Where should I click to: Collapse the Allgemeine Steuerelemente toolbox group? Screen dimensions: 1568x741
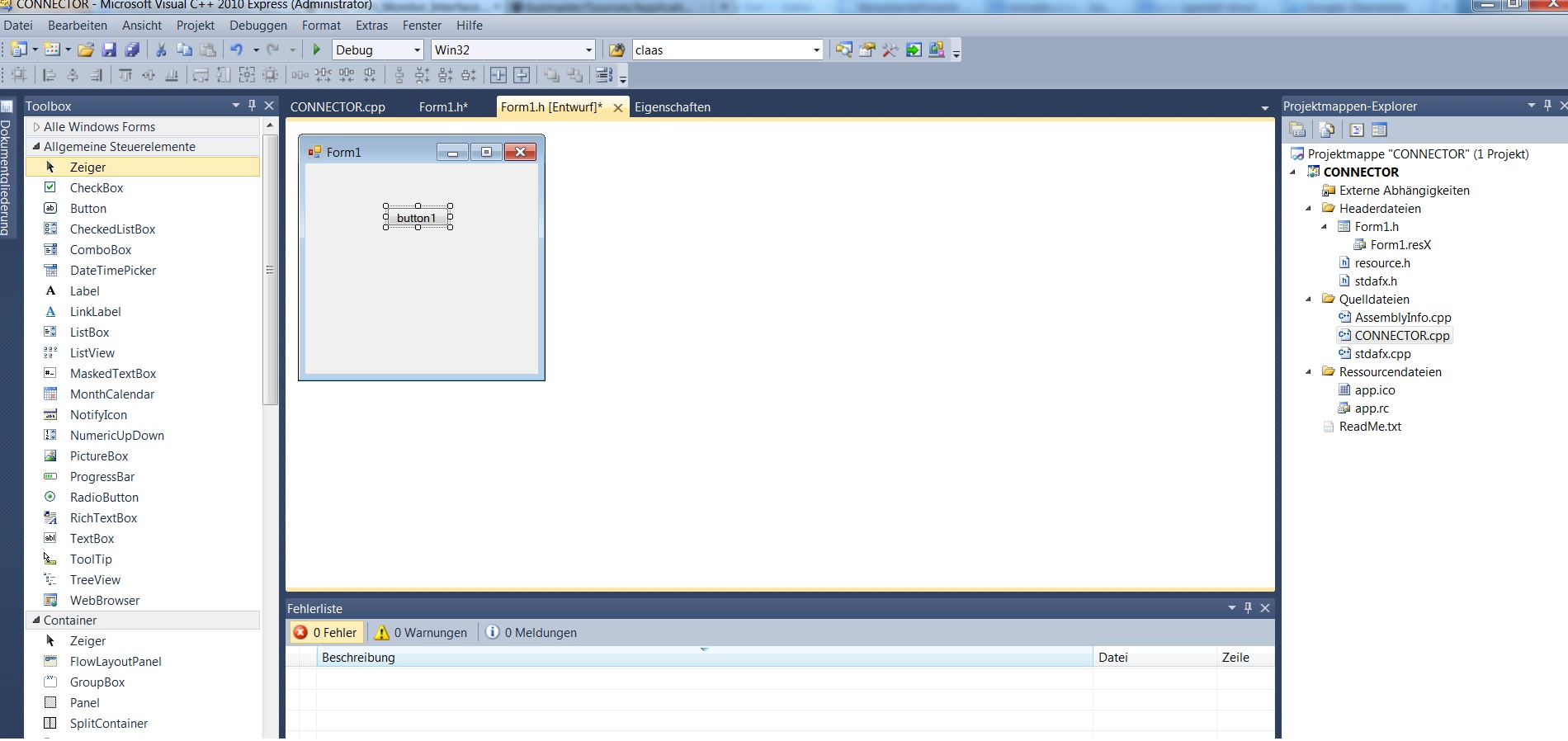click(x=36, y=147)
